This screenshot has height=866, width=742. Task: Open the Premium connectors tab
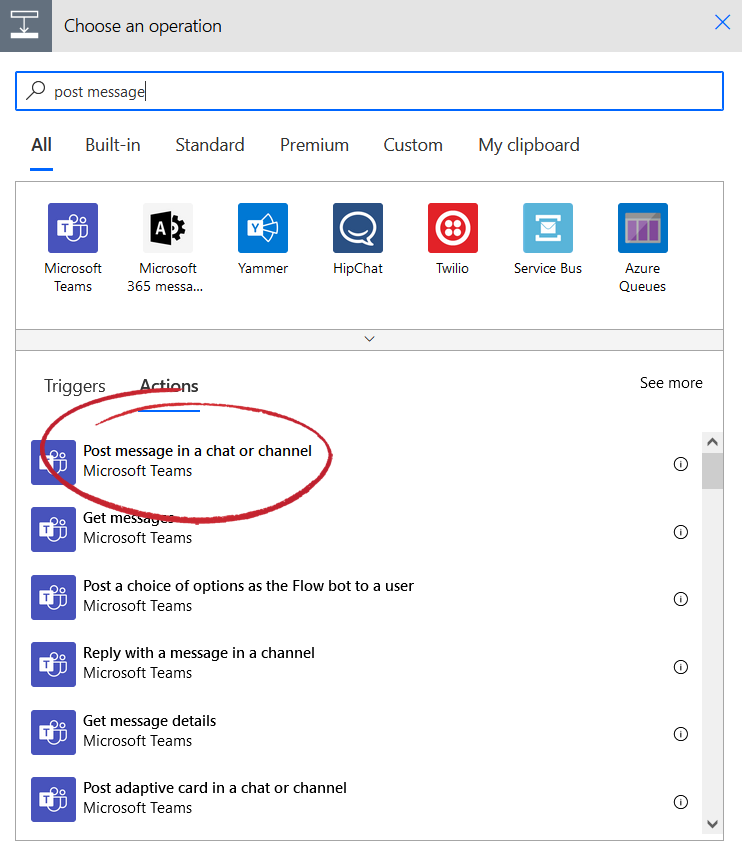click(x=314, y=145)
